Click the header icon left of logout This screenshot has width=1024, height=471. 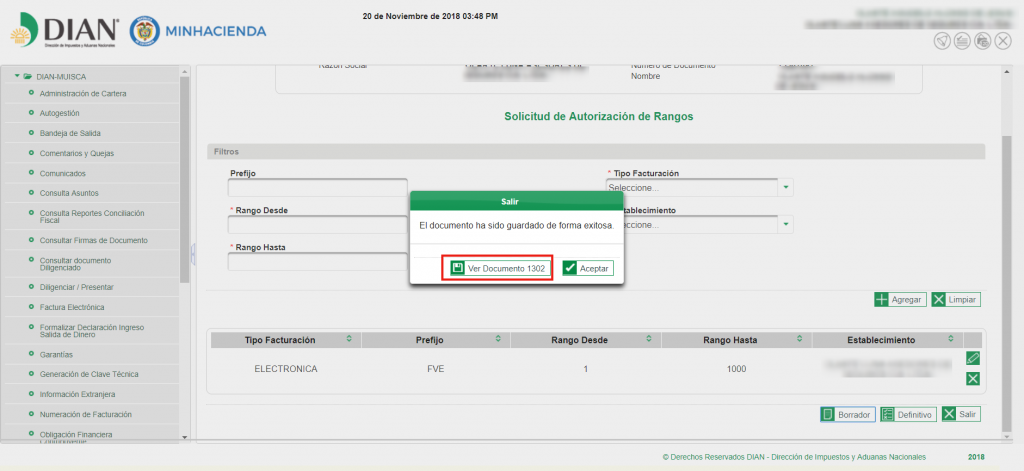pos(982,40)
